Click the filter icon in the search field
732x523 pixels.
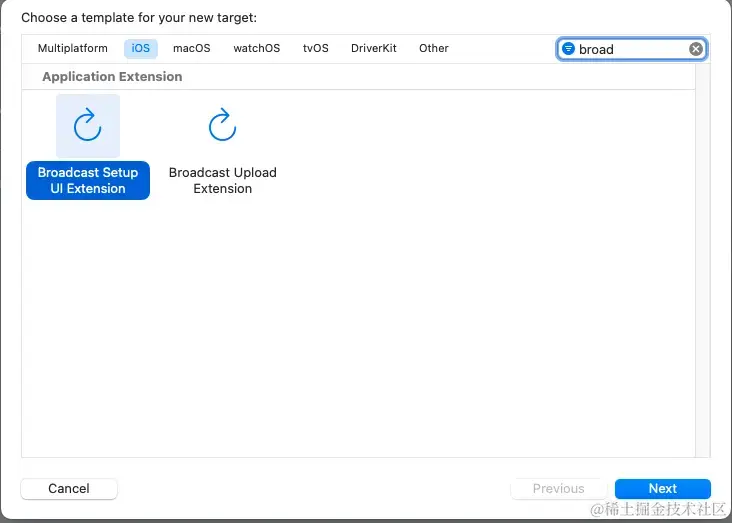(568, 49)
